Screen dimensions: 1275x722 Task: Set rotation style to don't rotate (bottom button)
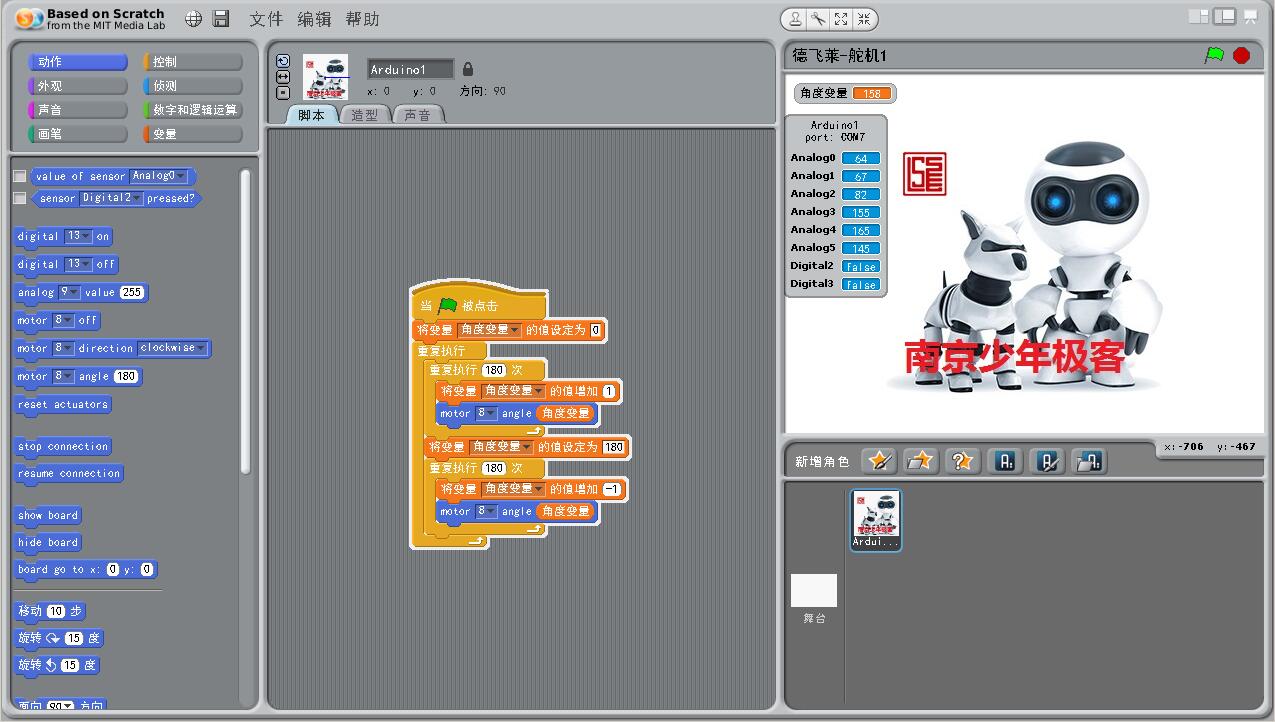pyautogui.click(x=283, y=93)
